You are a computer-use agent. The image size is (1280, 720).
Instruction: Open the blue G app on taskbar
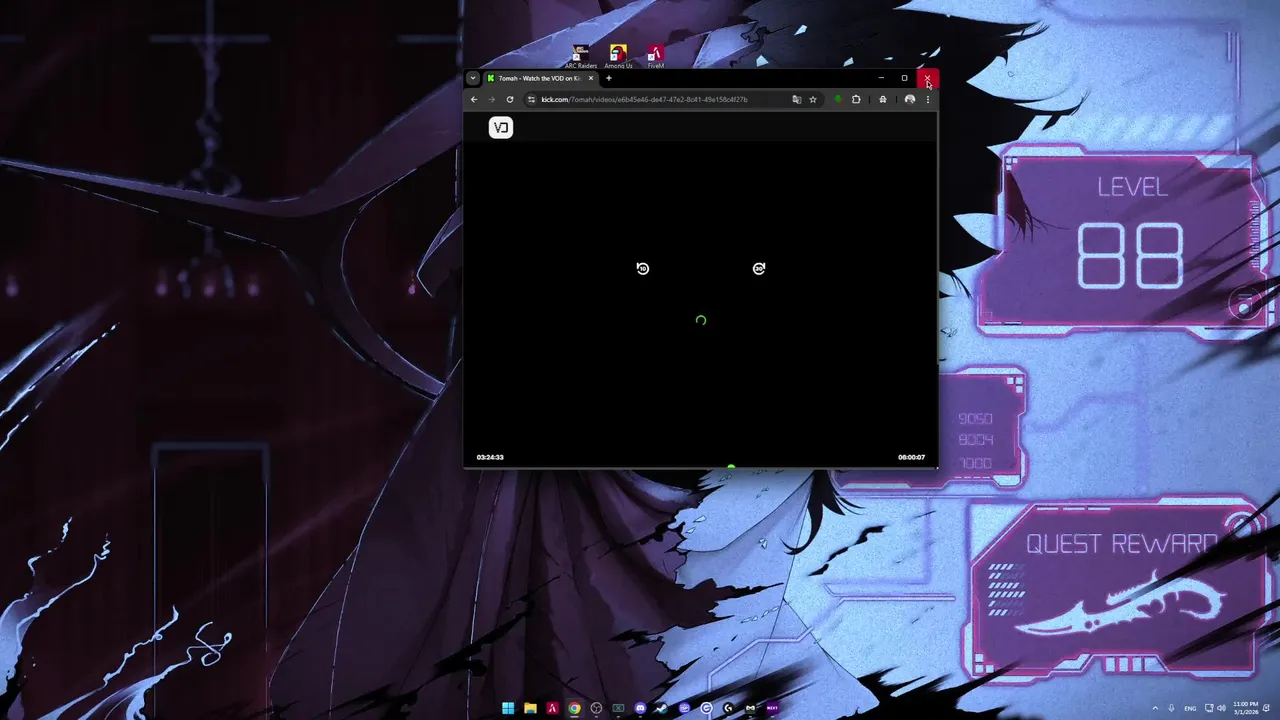706,708
